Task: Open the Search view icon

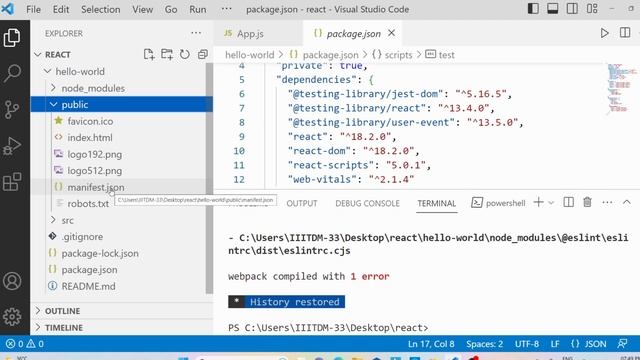Action: click(x=12, y=73)
